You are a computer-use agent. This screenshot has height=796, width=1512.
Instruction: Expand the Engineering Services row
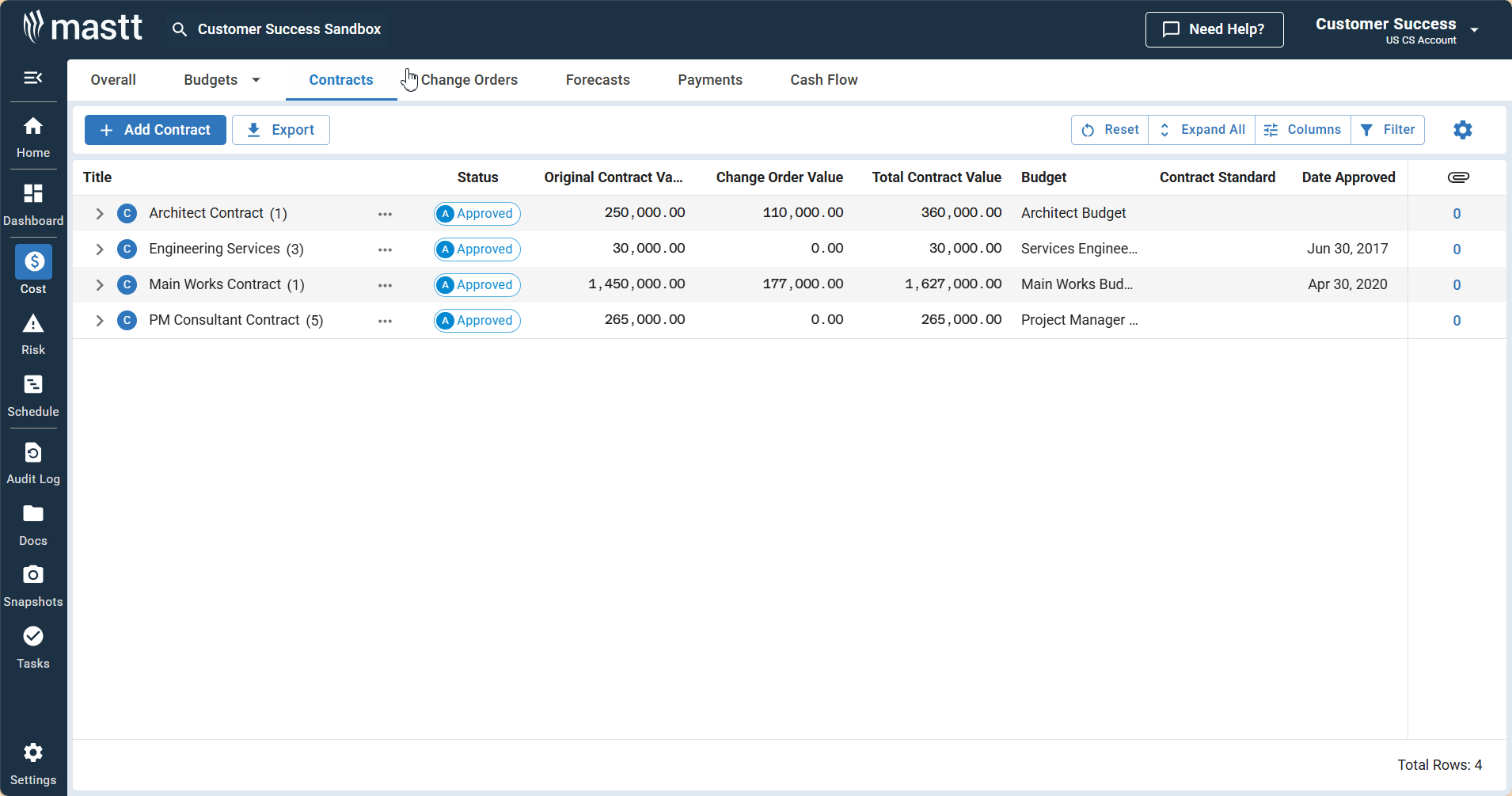(x=100, y=249)
